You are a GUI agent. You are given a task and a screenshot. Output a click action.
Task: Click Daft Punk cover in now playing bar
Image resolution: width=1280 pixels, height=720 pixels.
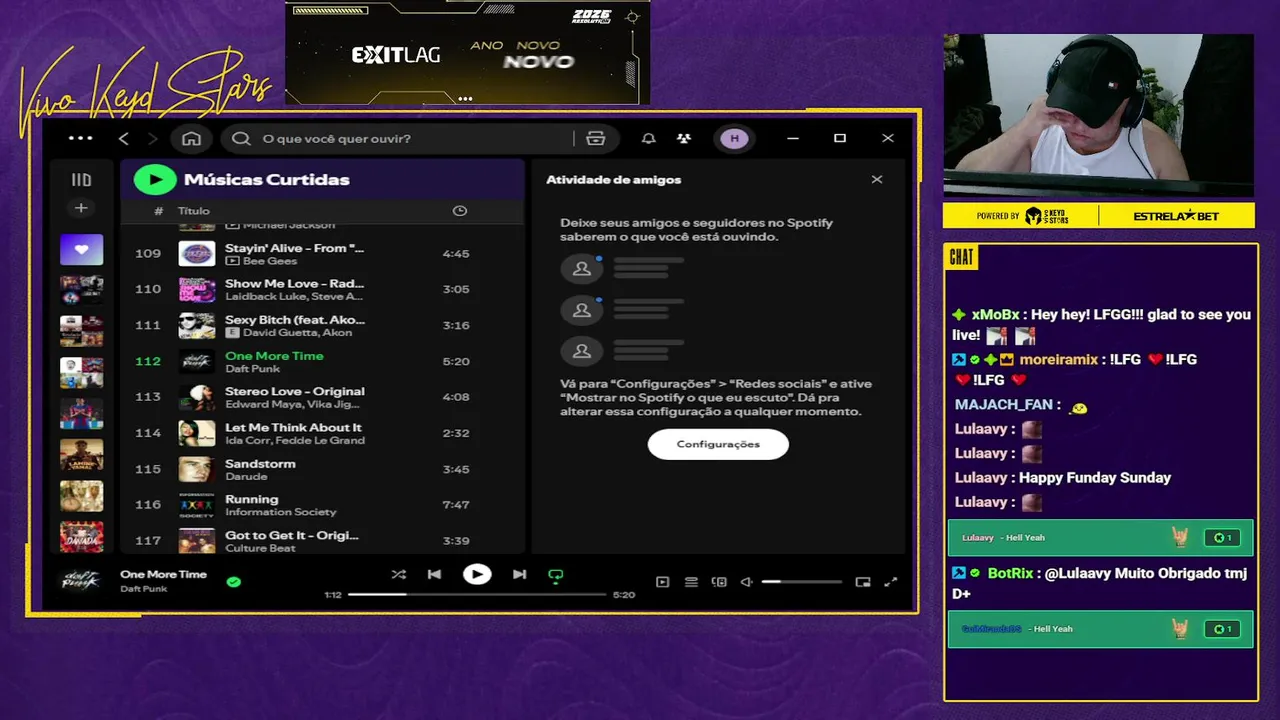81,581
